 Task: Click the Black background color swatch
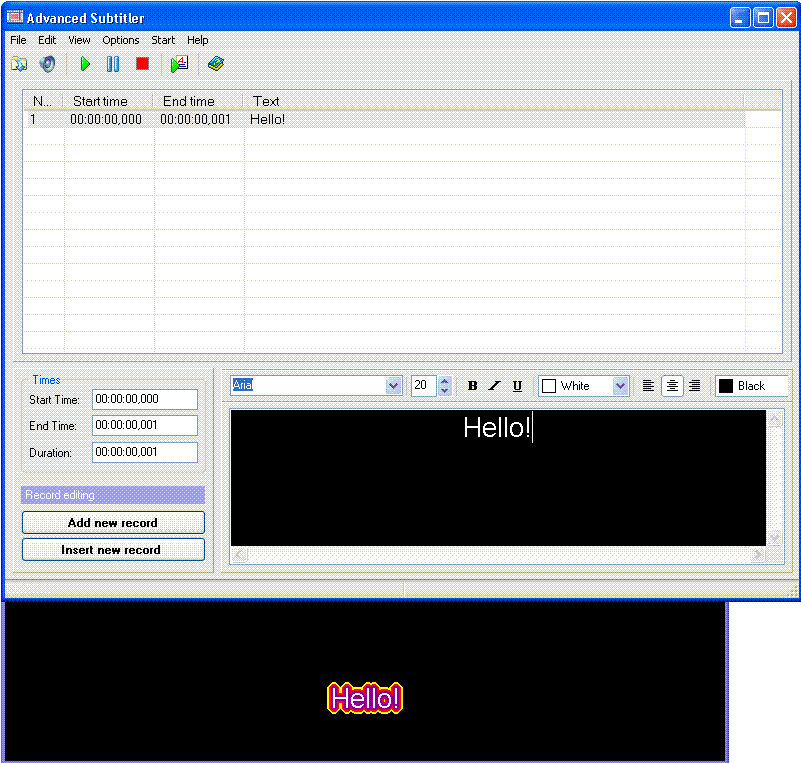(726, 385)
